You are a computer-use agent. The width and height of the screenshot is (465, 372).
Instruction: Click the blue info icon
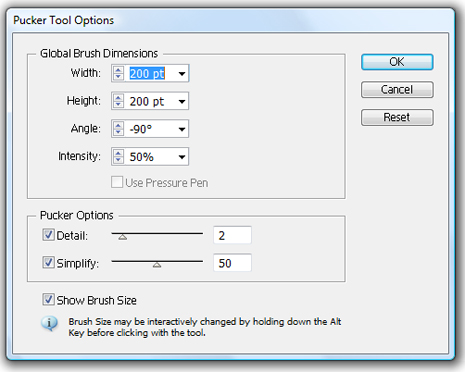point(49,323)
